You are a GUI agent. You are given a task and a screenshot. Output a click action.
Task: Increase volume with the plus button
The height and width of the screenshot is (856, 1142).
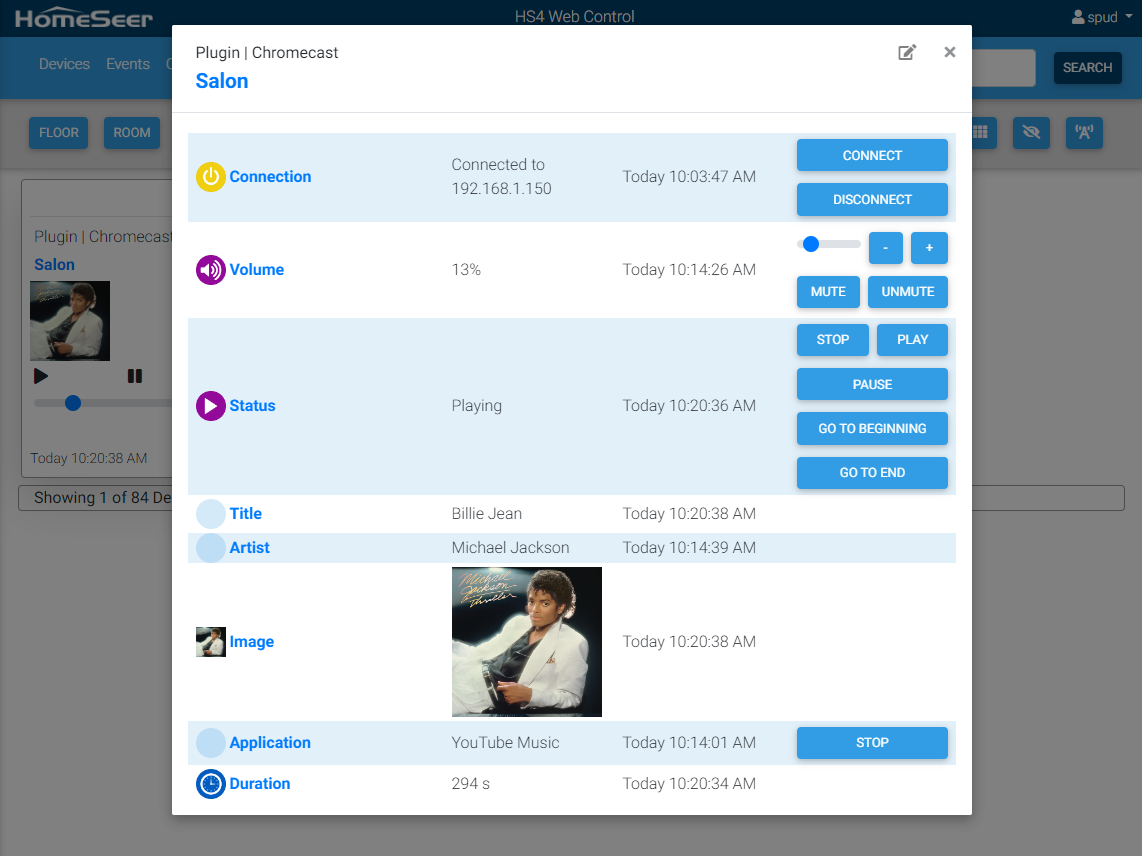coord(929,247)
